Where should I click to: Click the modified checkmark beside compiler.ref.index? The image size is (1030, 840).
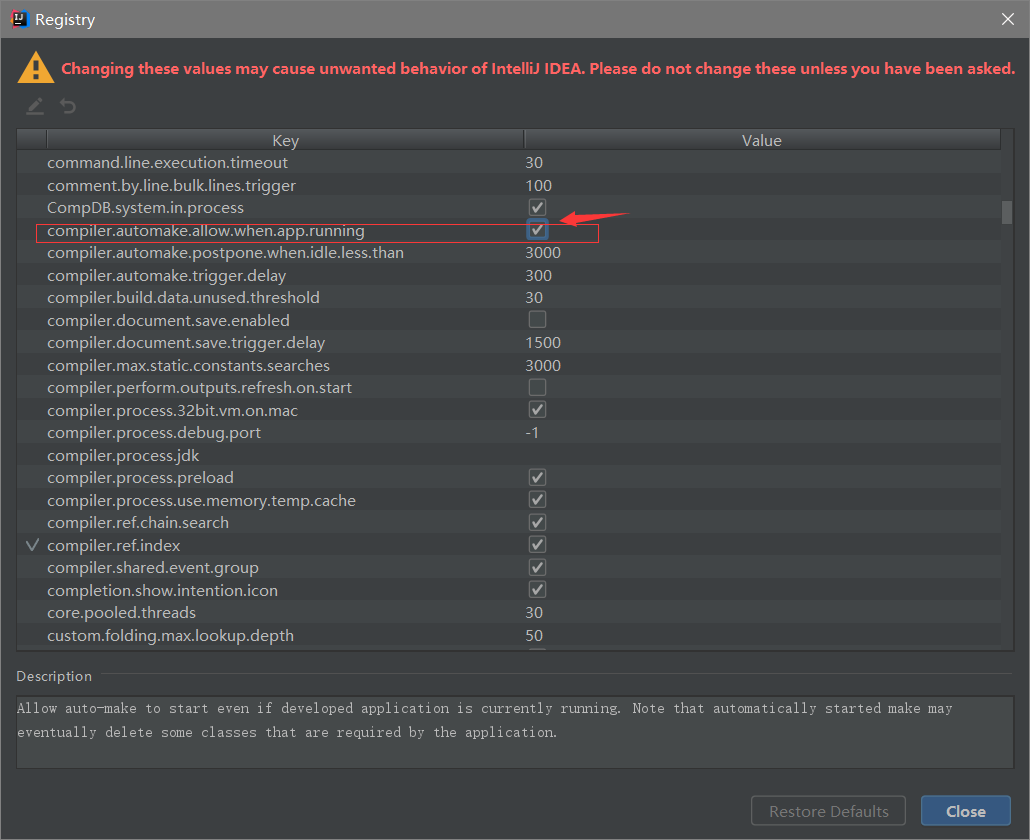(x=32, y=545)
